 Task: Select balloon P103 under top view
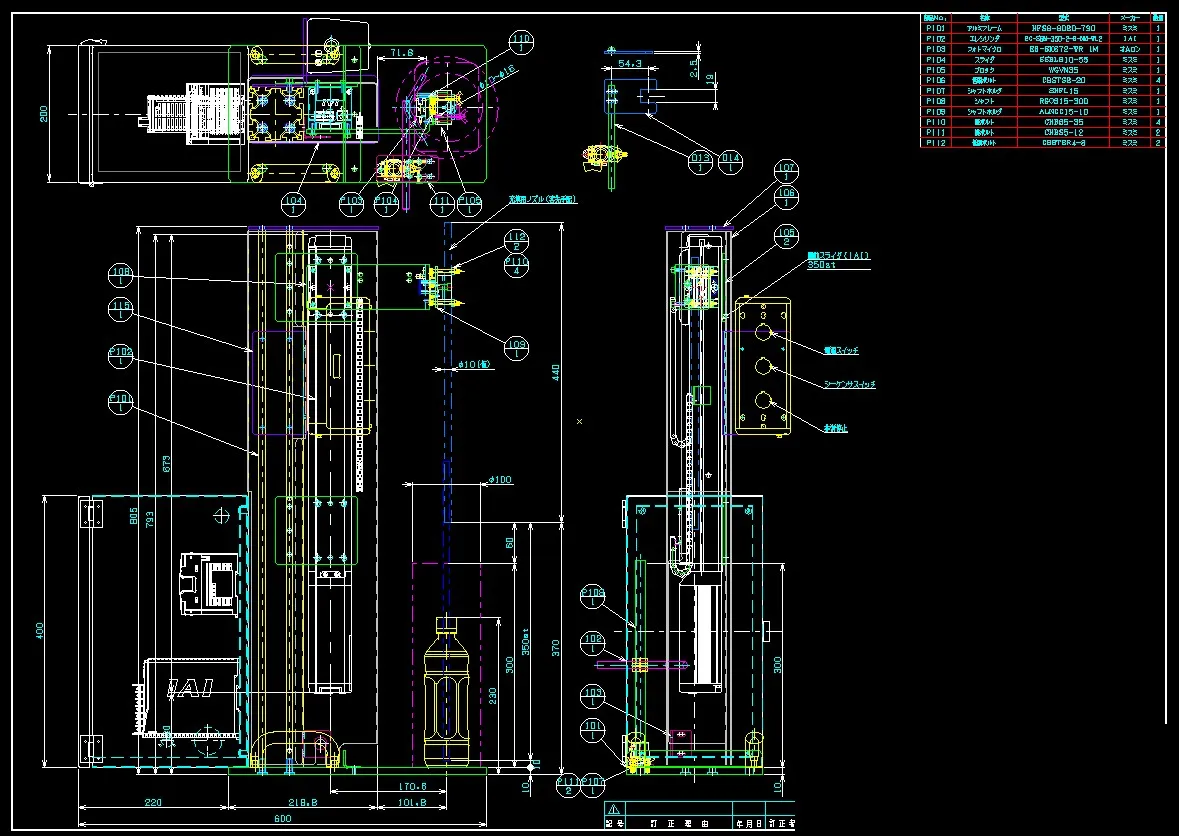(352, 204)
